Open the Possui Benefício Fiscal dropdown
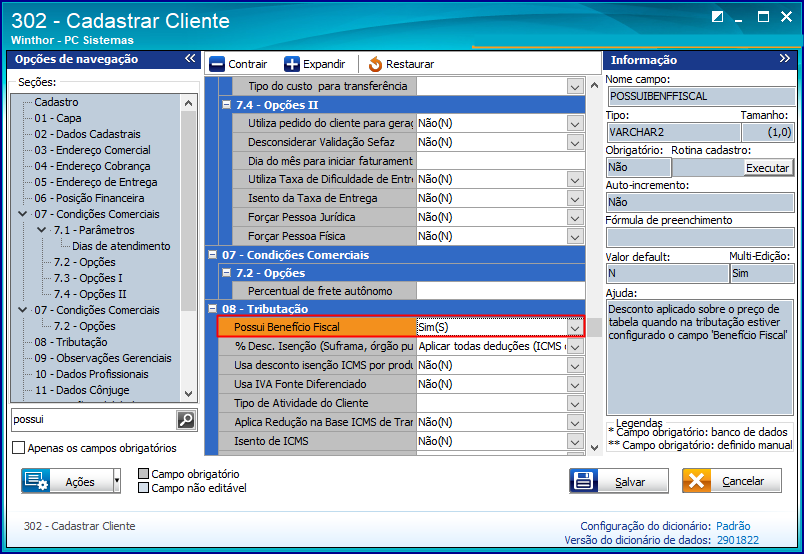This screenshot has height=554, width=804. (x=575, y=327)
